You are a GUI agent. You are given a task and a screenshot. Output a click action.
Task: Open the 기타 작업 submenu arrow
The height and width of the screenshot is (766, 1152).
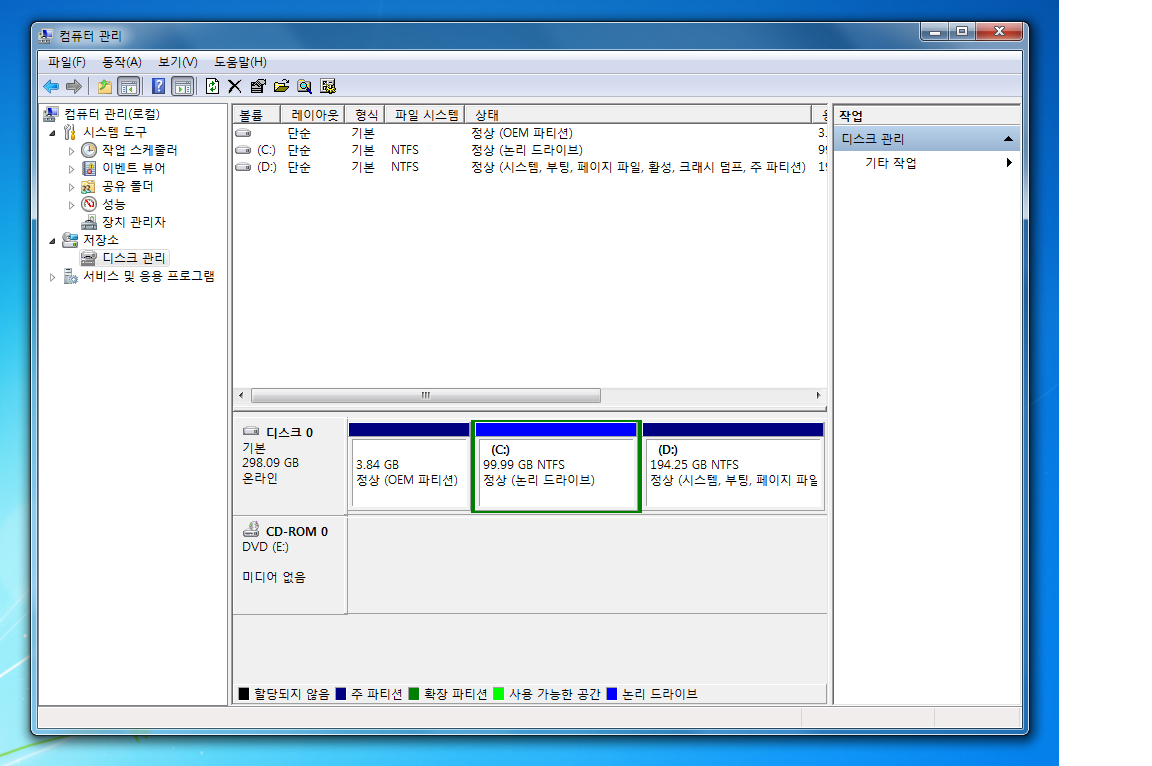click(1009, 163)
